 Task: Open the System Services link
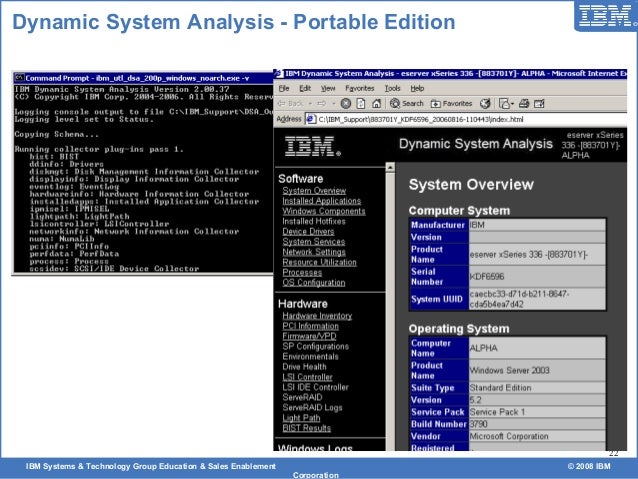tap(314, 241)
